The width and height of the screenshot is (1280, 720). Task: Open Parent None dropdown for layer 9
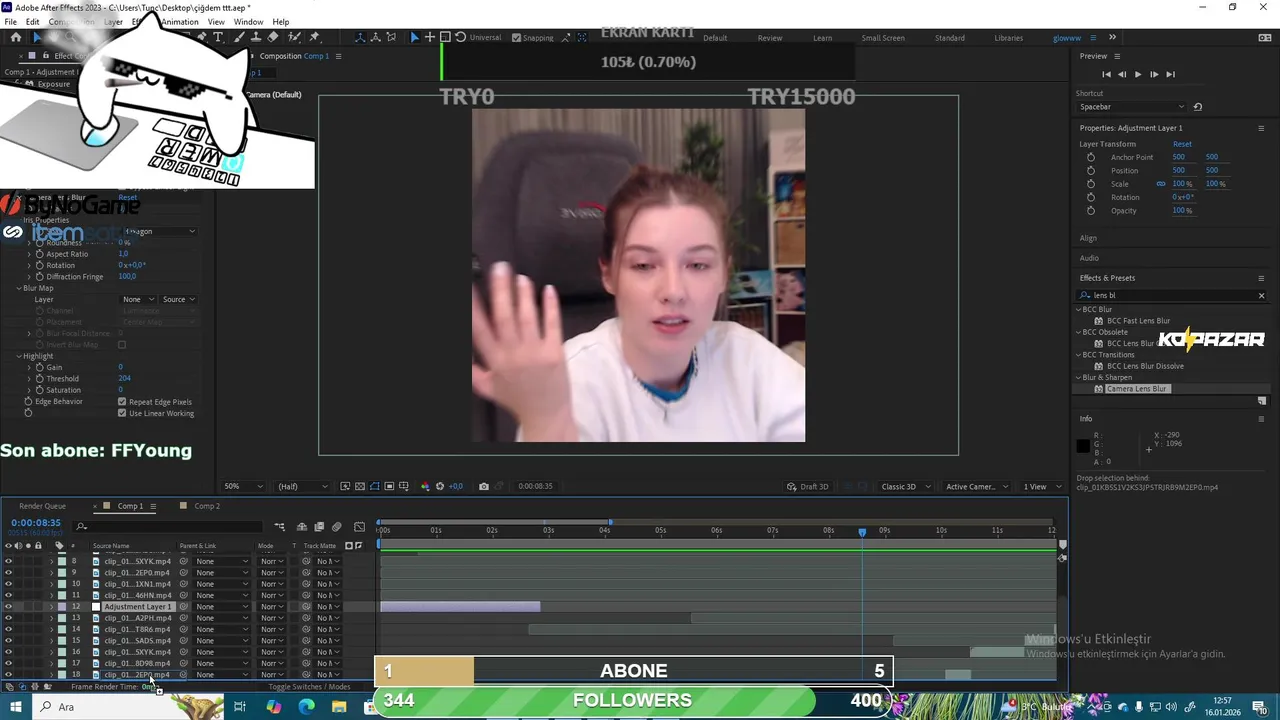click(221, 573)
